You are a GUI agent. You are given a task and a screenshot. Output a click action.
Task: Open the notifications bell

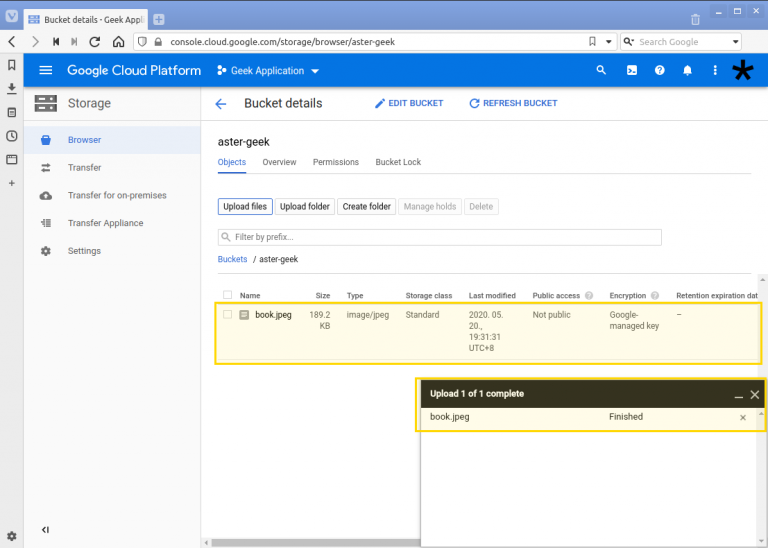(x=688, y=71)
